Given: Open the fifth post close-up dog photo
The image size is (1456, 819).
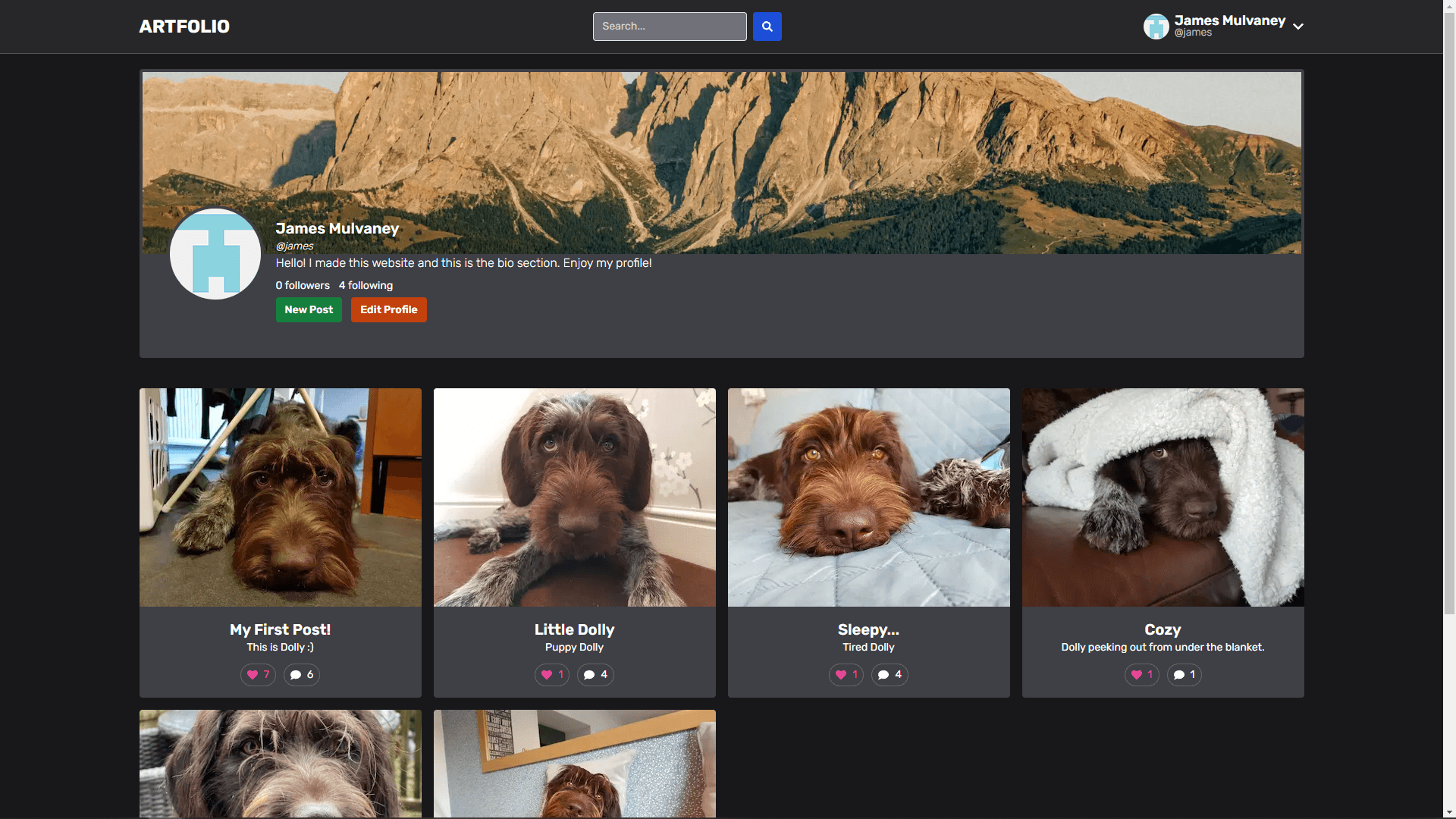Looking at the screenshot, I should [x=281, y=764].
